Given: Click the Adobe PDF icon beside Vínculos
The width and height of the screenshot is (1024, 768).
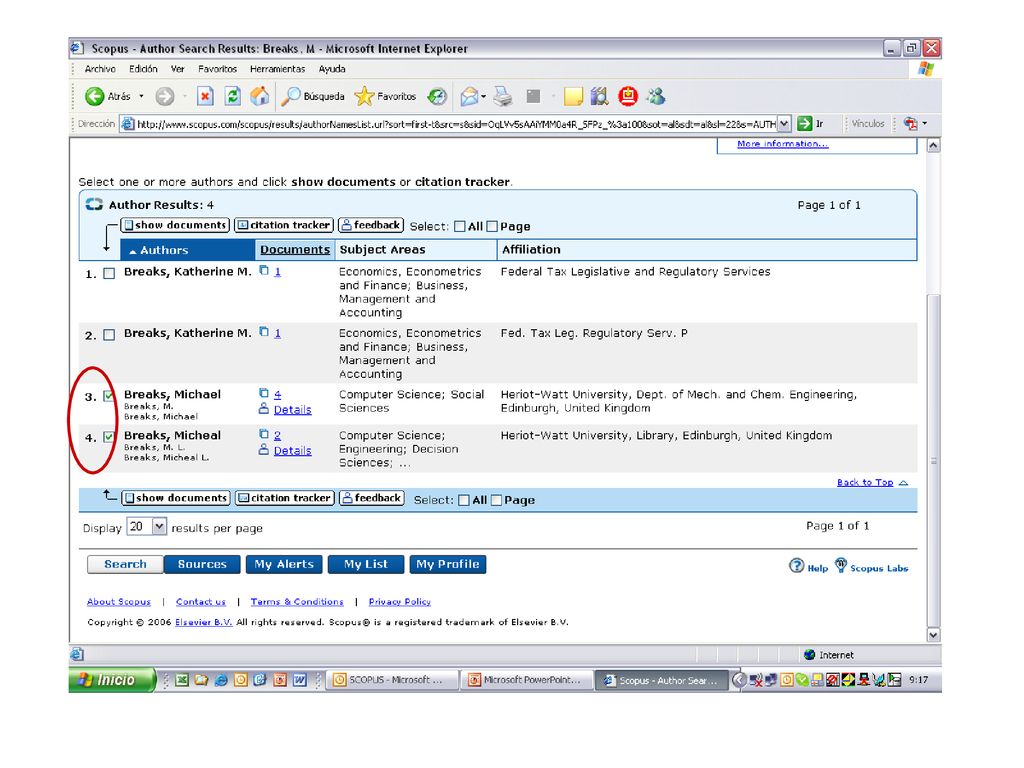Looking at the screenshot, I should pos(910,123).
